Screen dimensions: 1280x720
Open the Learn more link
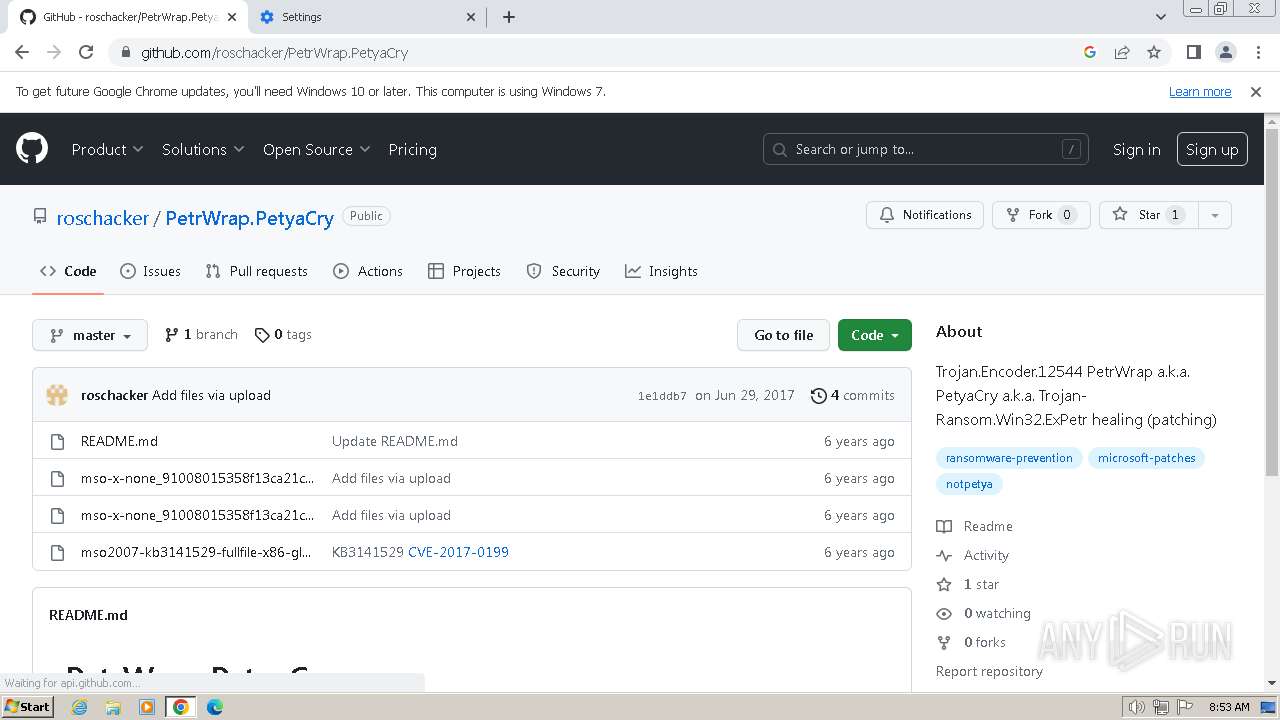1200,91
